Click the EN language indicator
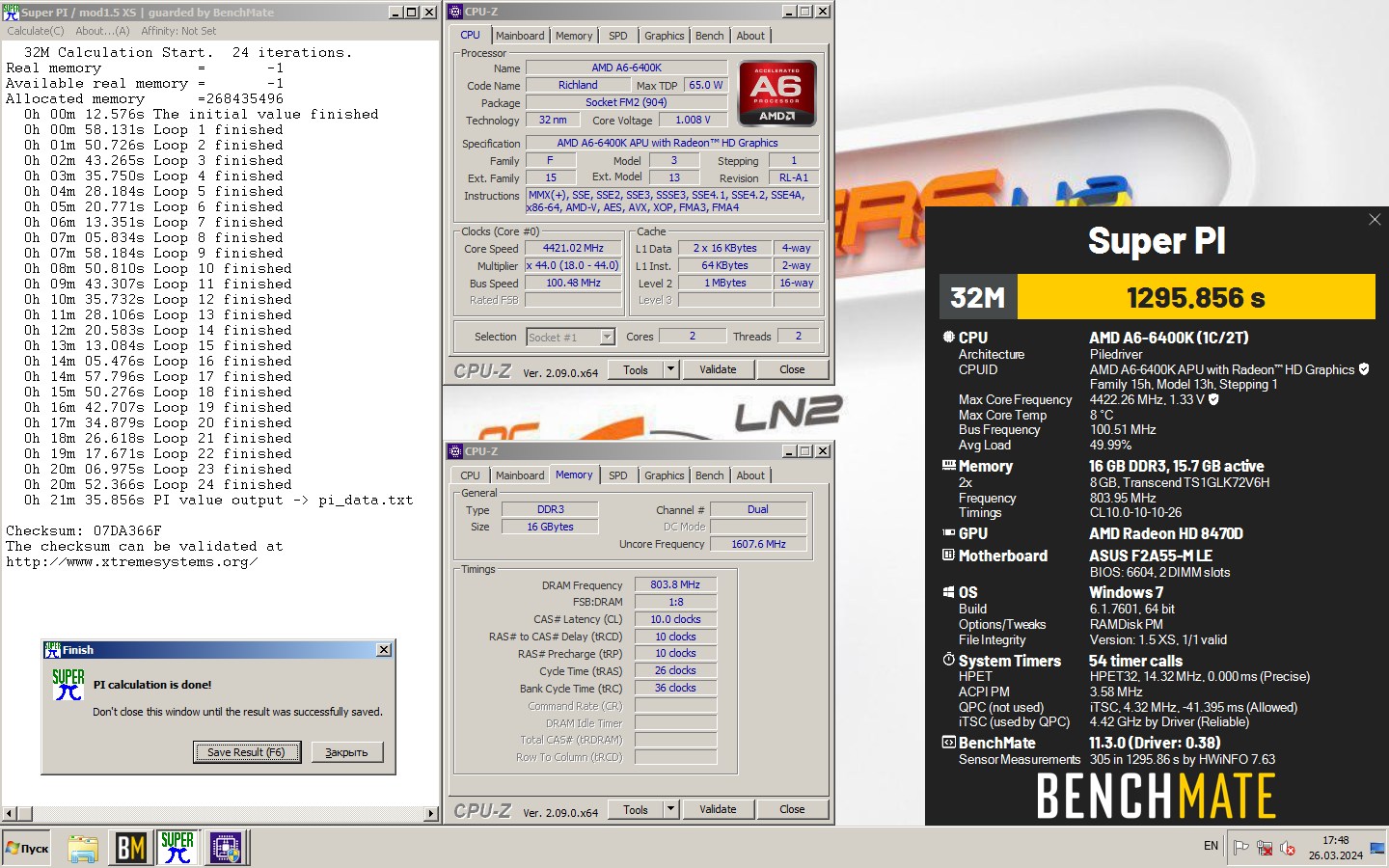 point(1211,846)
